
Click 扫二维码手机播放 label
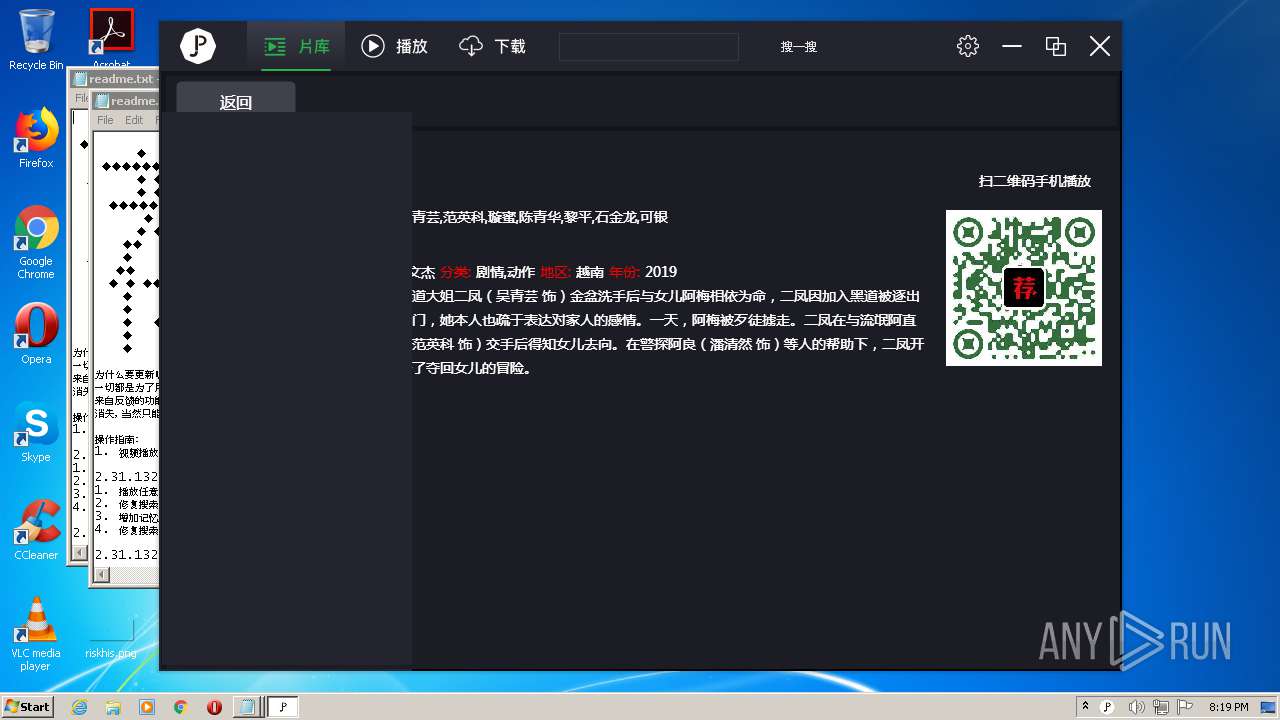1034,181
